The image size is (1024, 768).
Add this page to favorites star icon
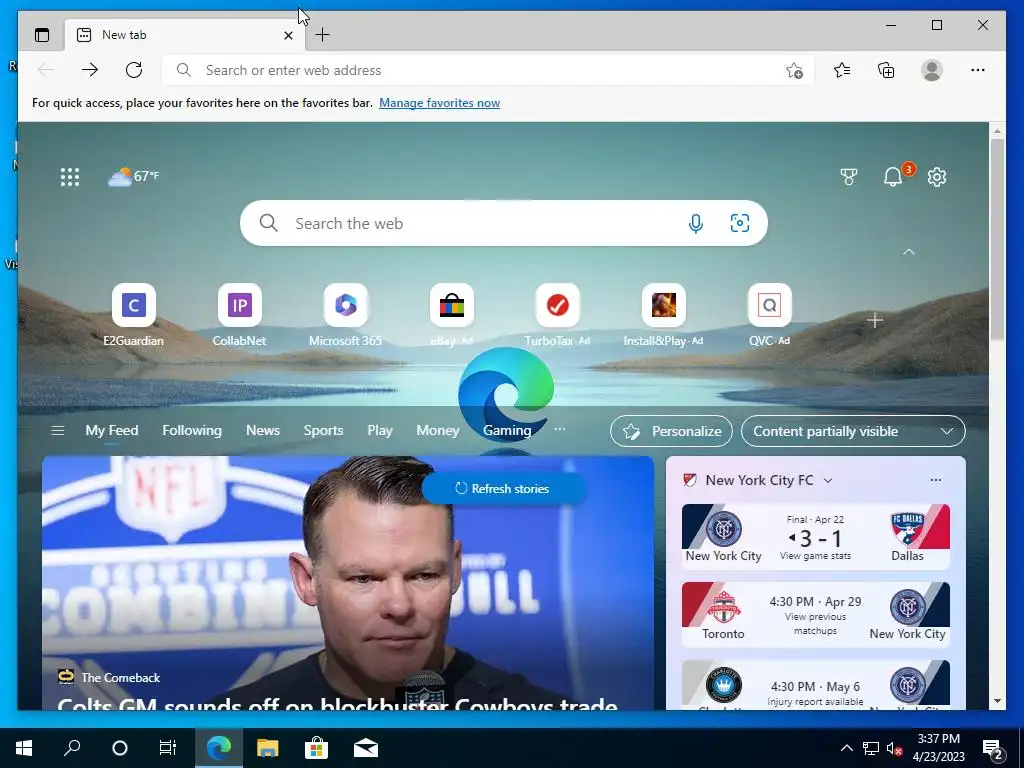pyautogui.click(x=794, y=71)
